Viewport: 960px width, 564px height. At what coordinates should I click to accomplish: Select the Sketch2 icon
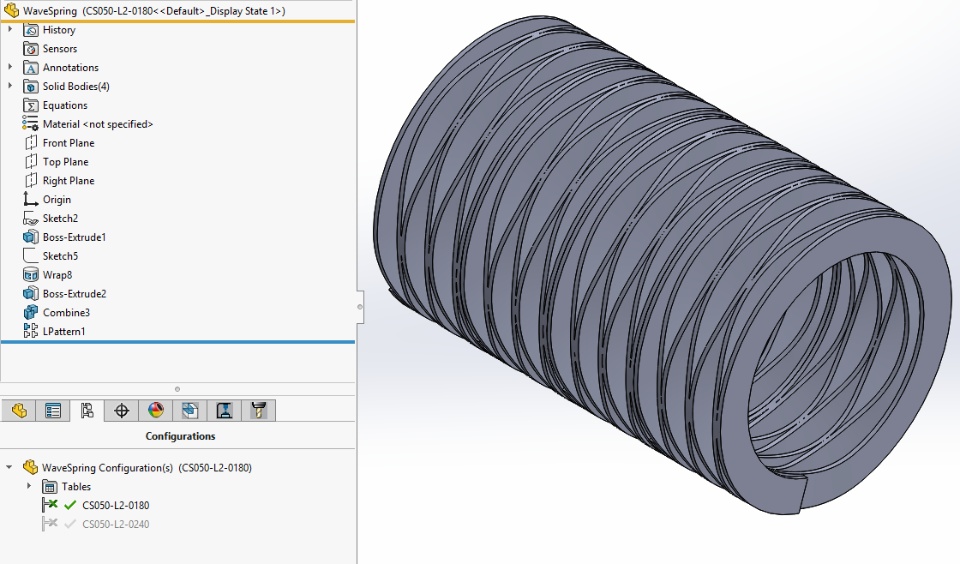coord(31,218)
